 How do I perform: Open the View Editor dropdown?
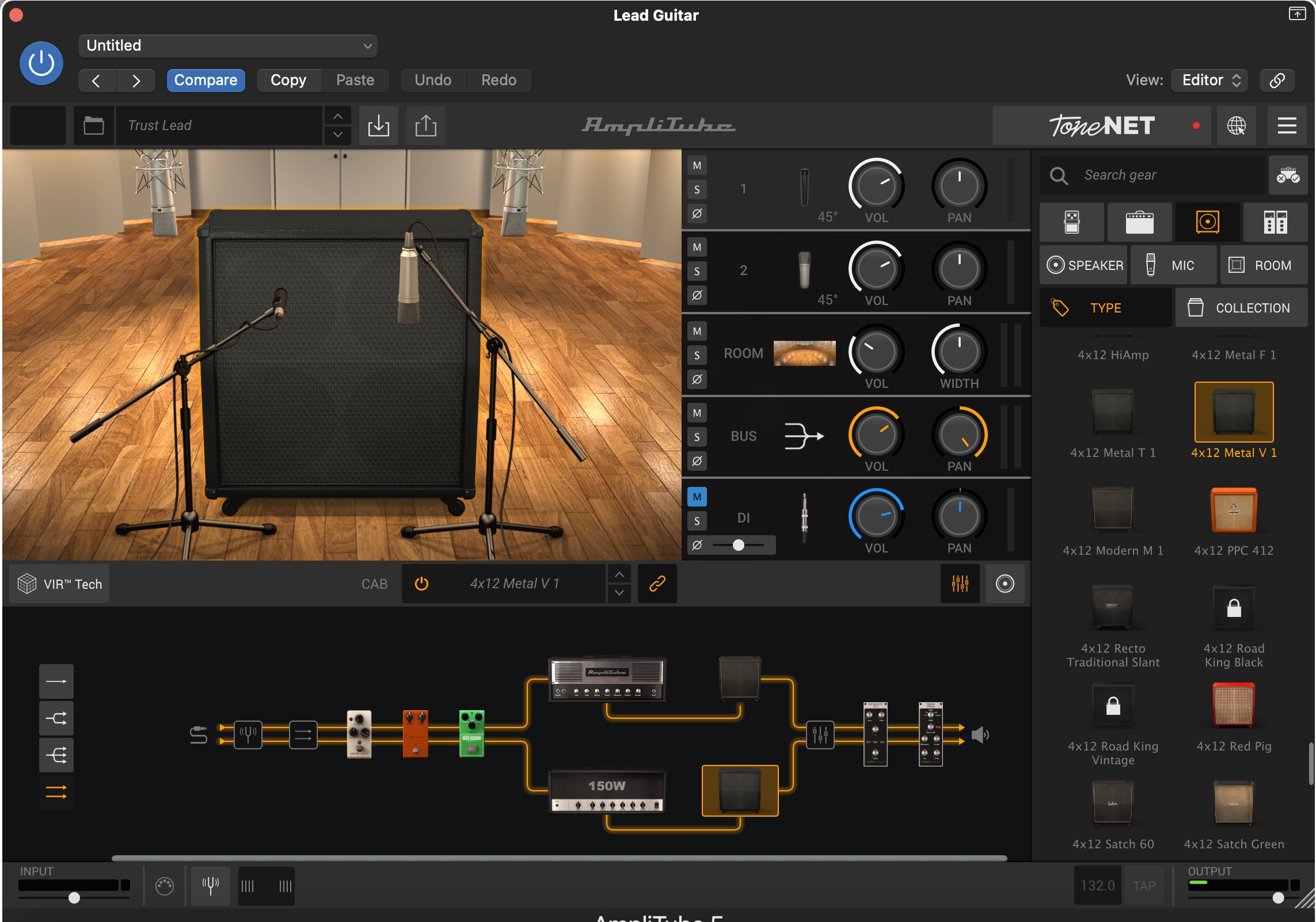[x=1209, y=80]
